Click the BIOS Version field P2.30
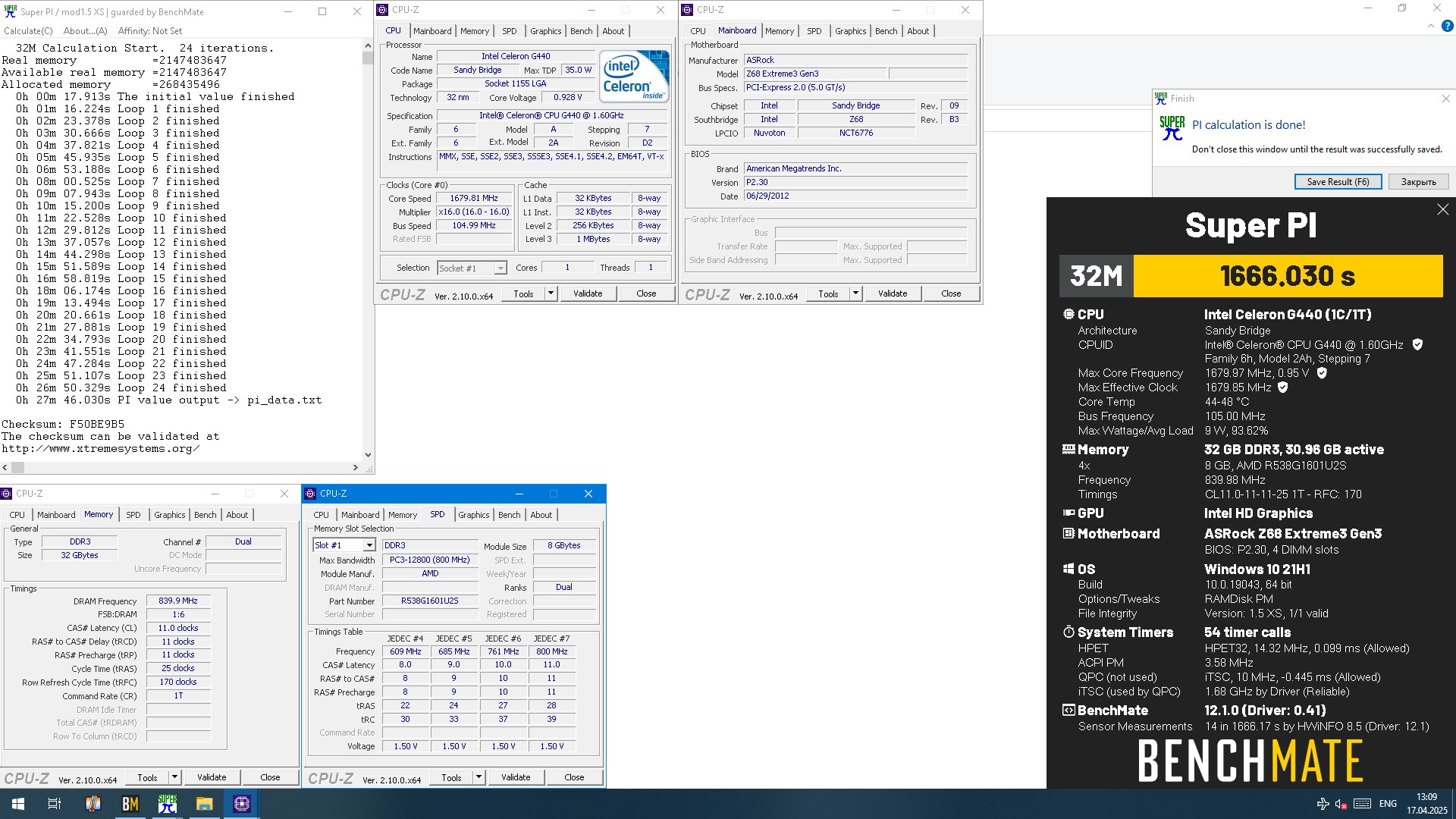Screen dimensions: 1456x819 (x=855, y=182)
